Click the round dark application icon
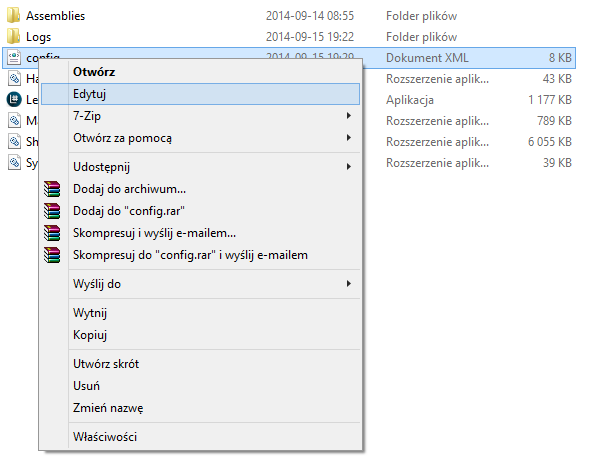 [14, 100]
